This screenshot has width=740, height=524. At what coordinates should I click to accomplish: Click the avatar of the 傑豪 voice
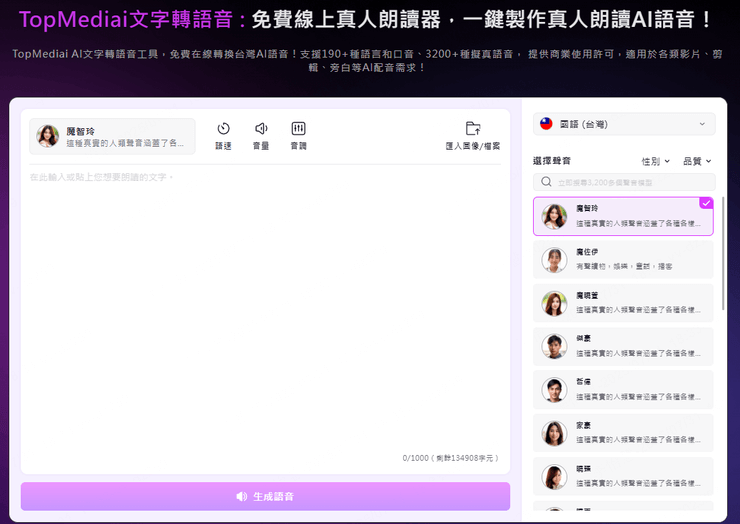pyautogui.click(x=554, y=346)
